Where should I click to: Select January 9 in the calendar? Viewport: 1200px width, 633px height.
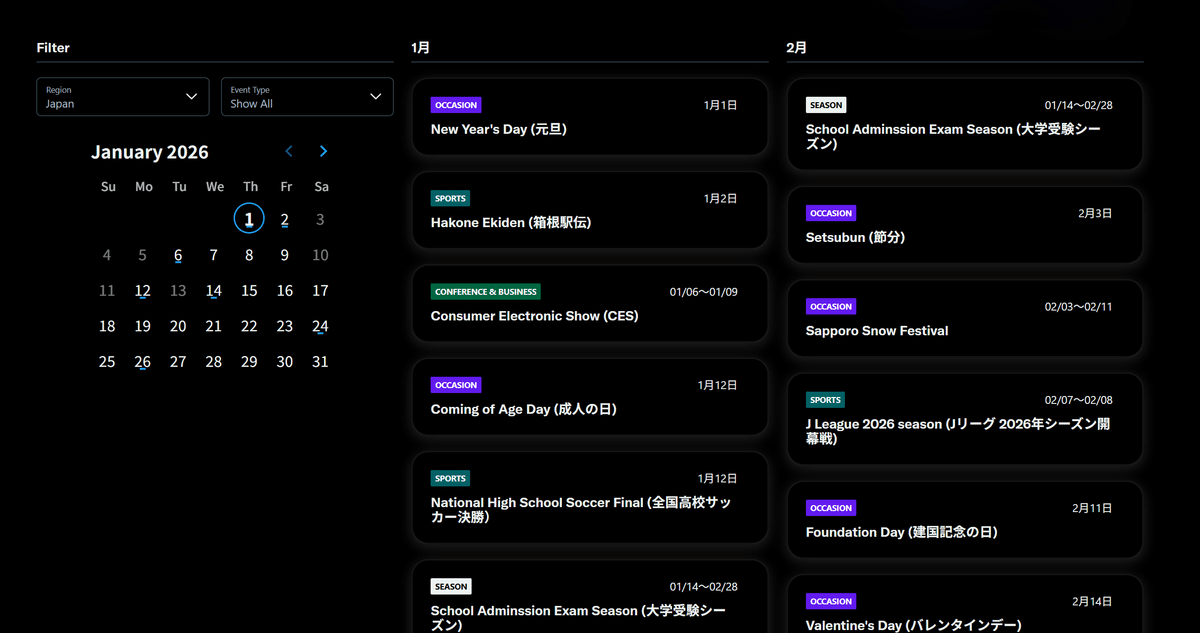(x=285, y=255)
